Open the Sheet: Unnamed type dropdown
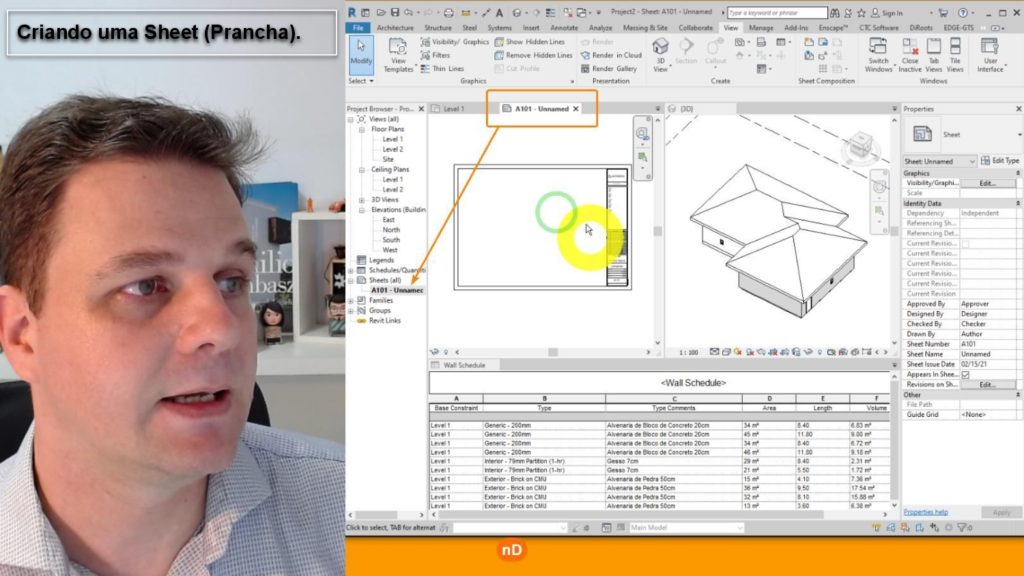 tap(940, 161)
